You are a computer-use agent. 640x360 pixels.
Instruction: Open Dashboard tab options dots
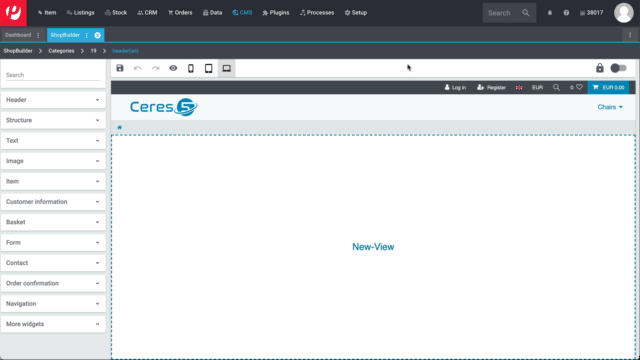coord(38,35)
